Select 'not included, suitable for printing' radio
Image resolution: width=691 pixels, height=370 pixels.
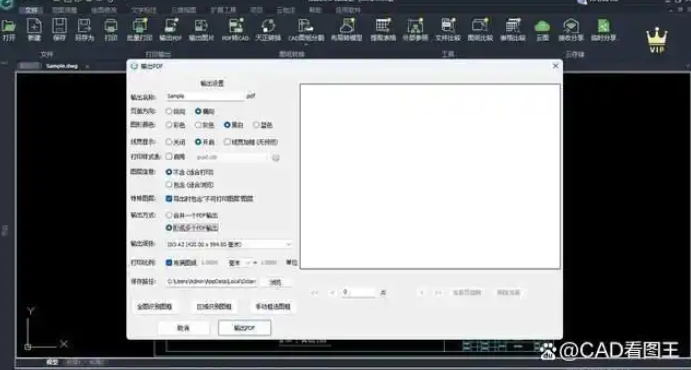tap(169, 172)
